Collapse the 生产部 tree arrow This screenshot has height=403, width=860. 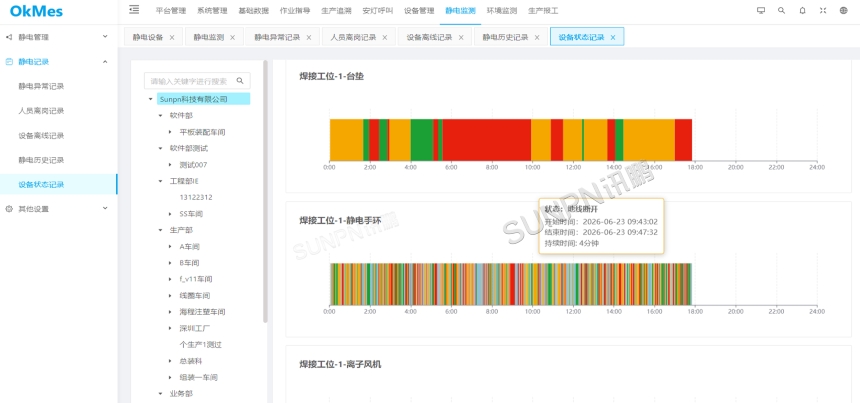click(160, 230)
